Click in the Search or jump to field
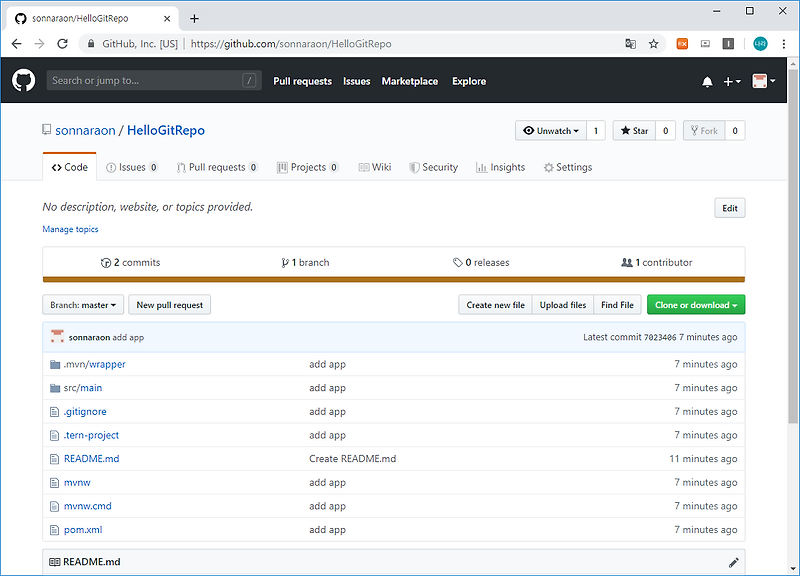The image size is (800, 576). click(x=150, y=80)
